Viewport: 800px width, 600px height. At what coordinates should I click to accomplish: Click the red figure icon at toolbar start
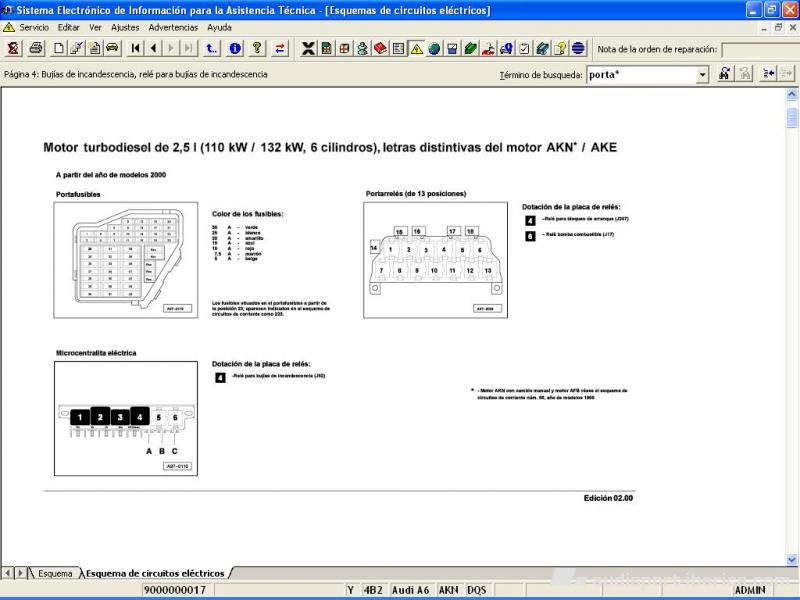[x=13, y=48]
